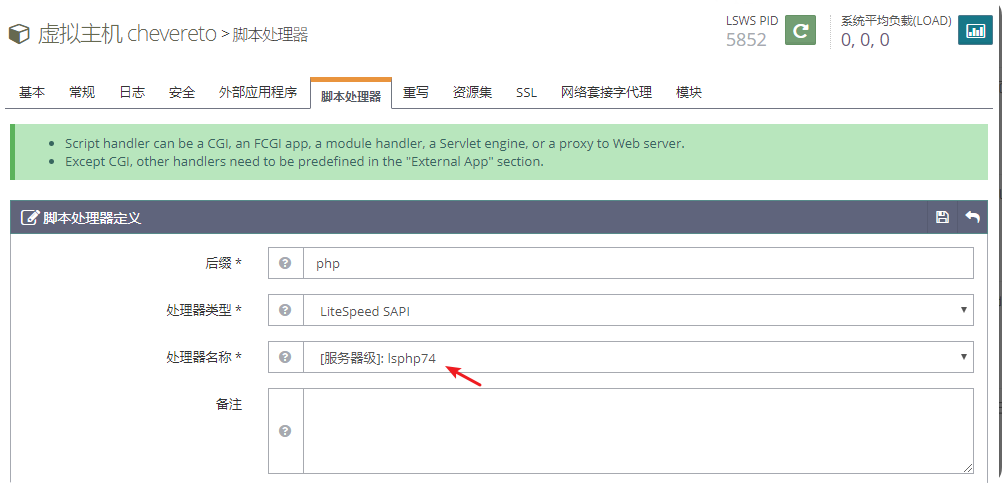Viewport: 1002px width, 483px height.
Task: Click the system load value 0, 0, 0
Action: coord(865,40)
